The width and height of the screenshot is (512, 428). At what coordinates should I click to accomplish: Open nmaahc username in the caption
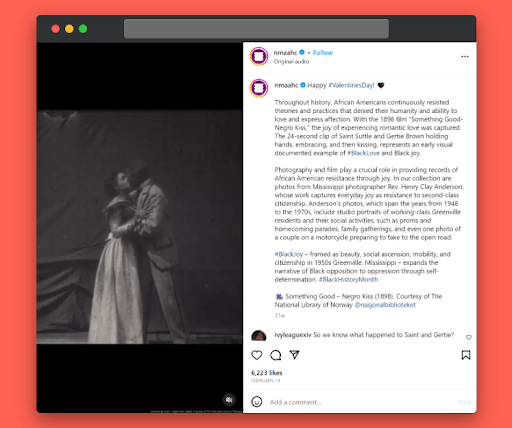pos(286,85)
